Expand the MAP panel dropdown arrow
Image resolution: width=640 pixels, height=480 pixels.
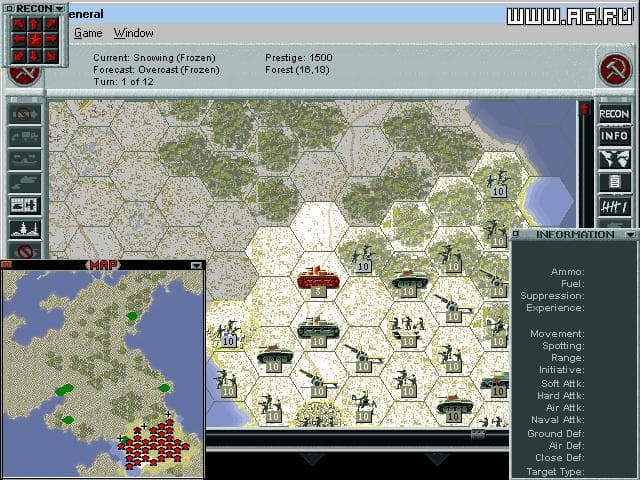click(x=196, y=265)
